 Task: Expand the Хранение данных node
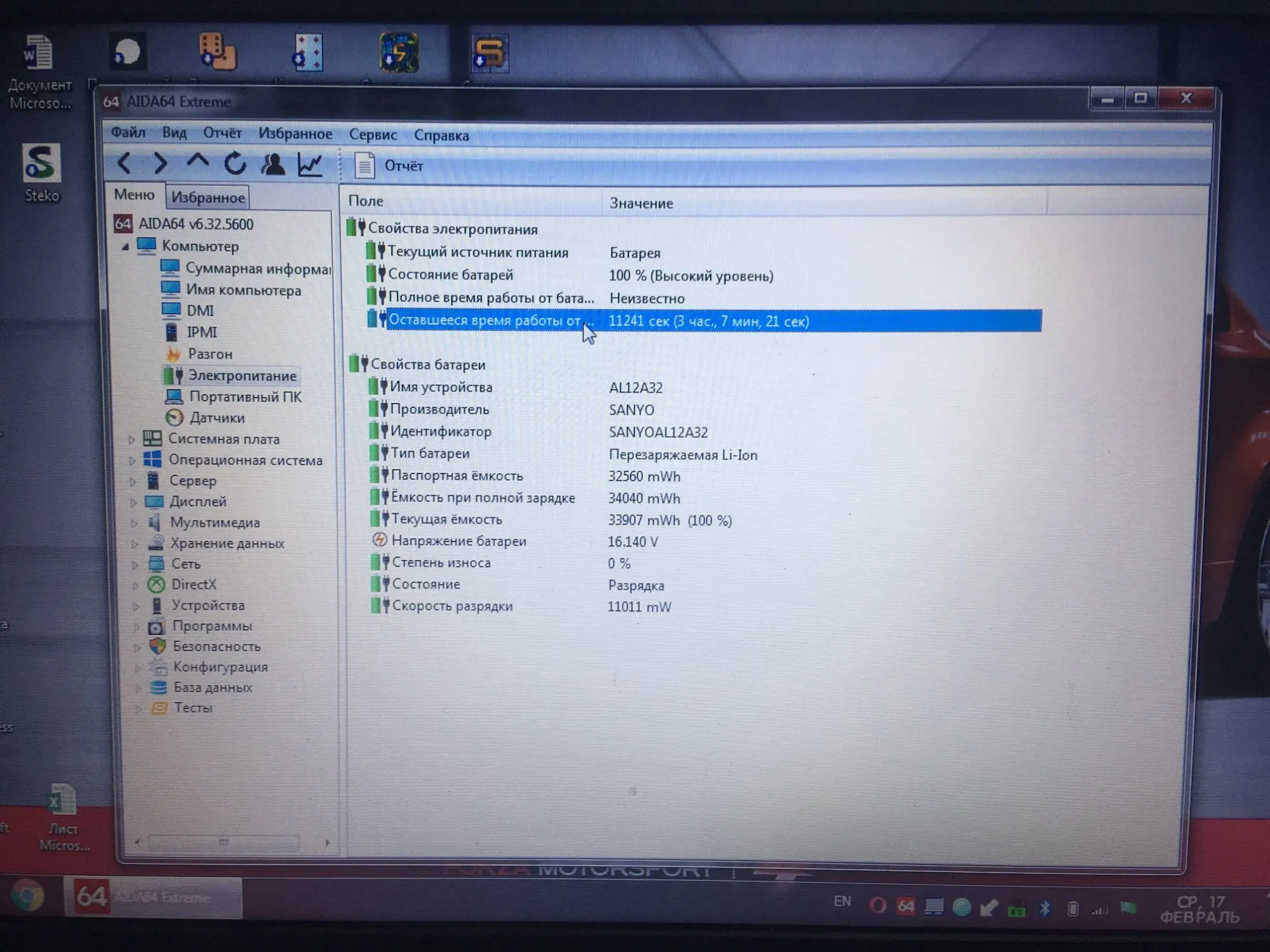134,544
